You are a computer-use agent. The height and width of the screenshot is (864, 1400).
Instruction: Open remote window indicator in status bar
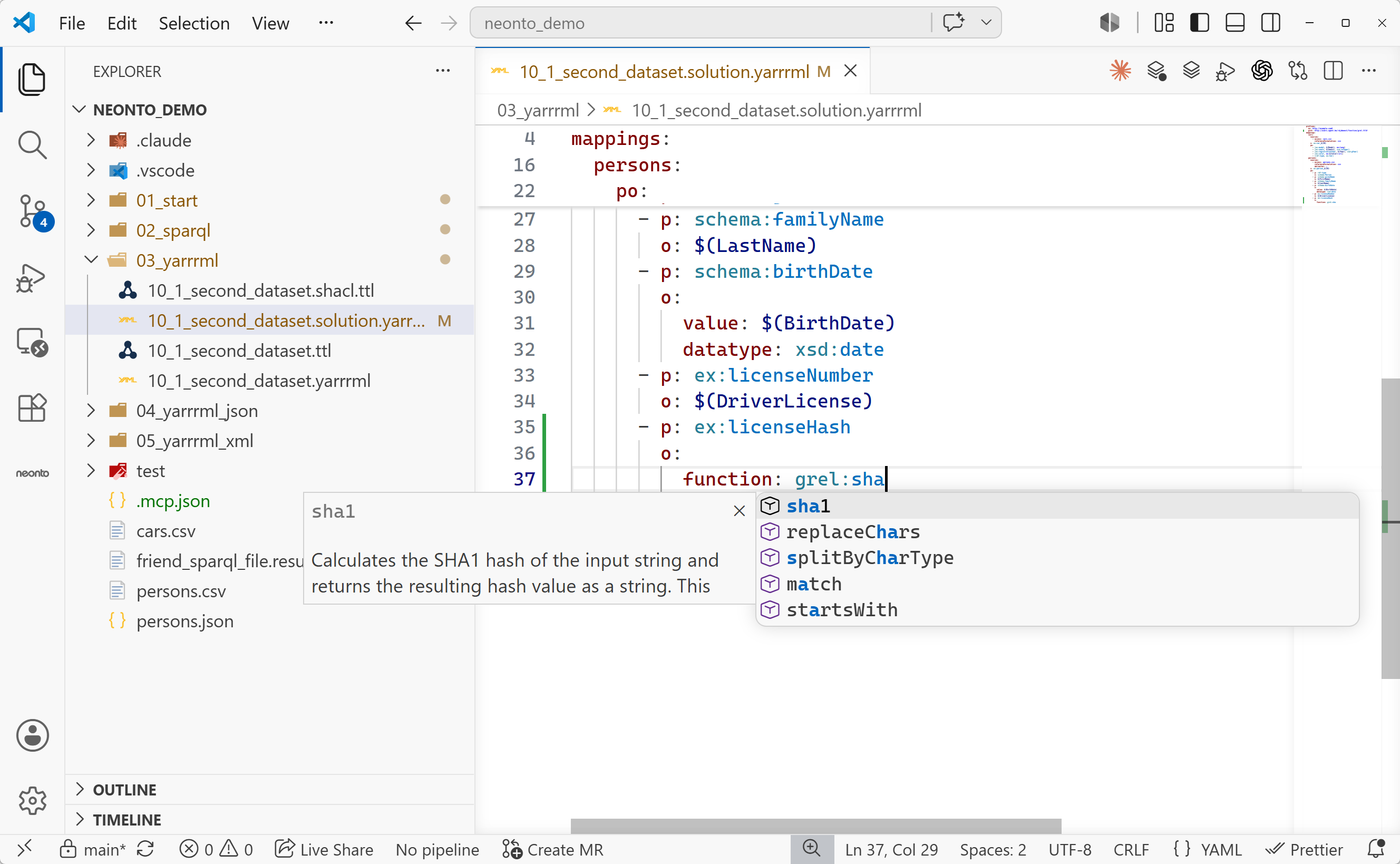(25, 849)
